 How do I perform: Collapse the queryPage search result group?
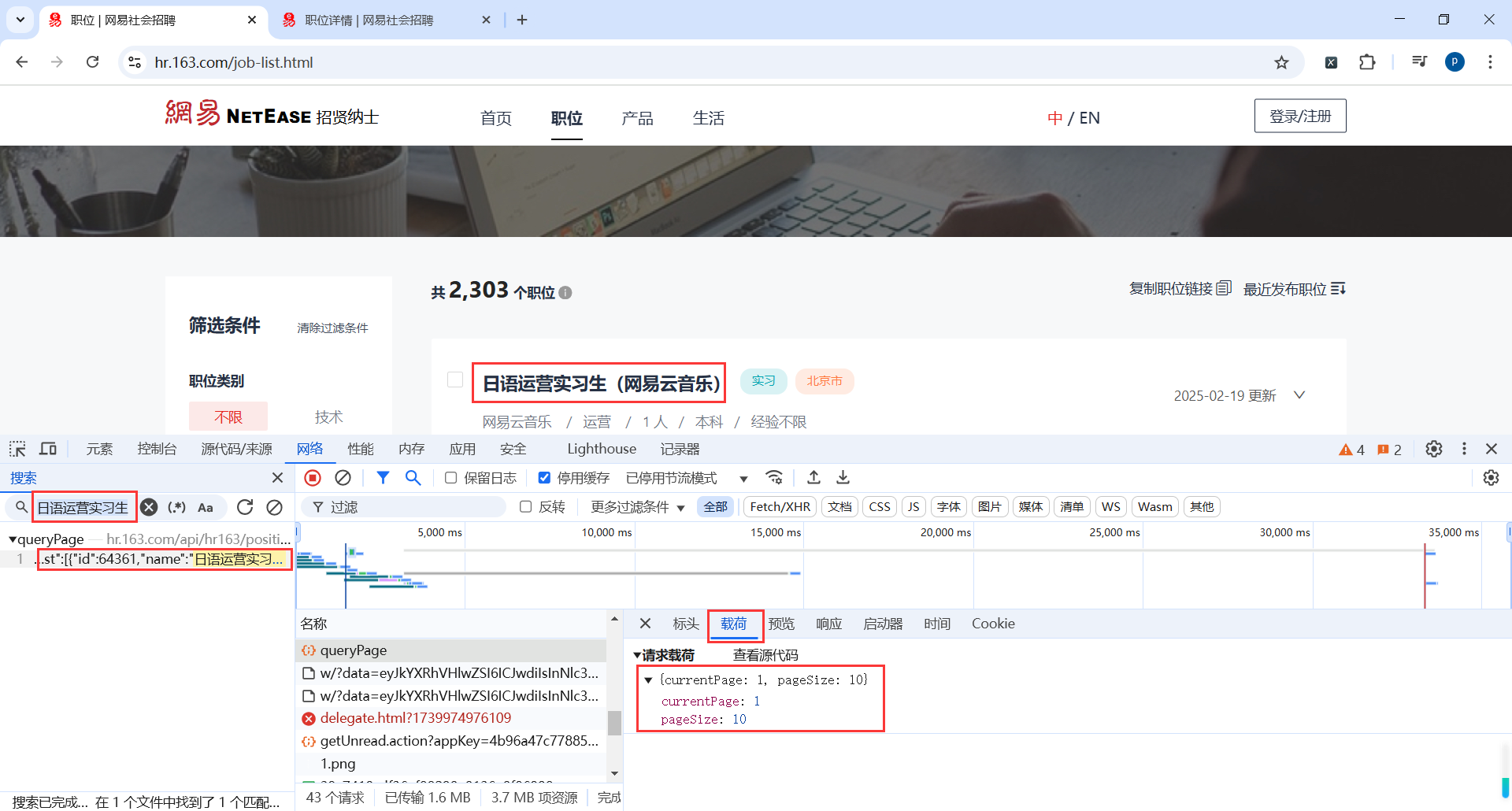(x=13, y=539)
